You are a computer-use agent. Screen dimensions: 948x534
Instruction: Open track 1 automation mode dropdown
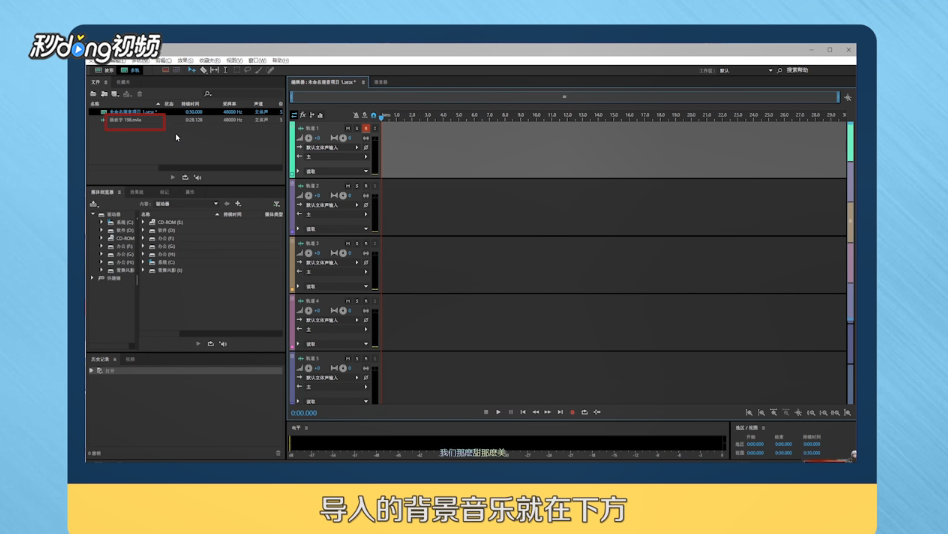point(336,171)
